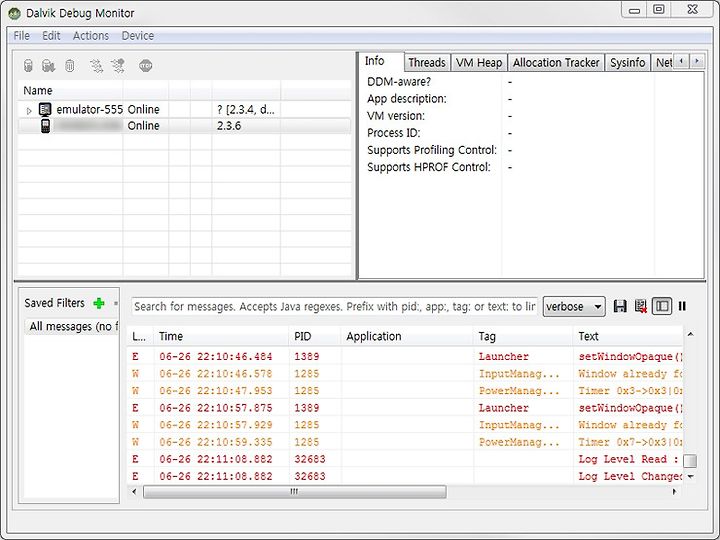Select the Info tab
The width and height of the screenshot is (720, 540).
(381, 61)
